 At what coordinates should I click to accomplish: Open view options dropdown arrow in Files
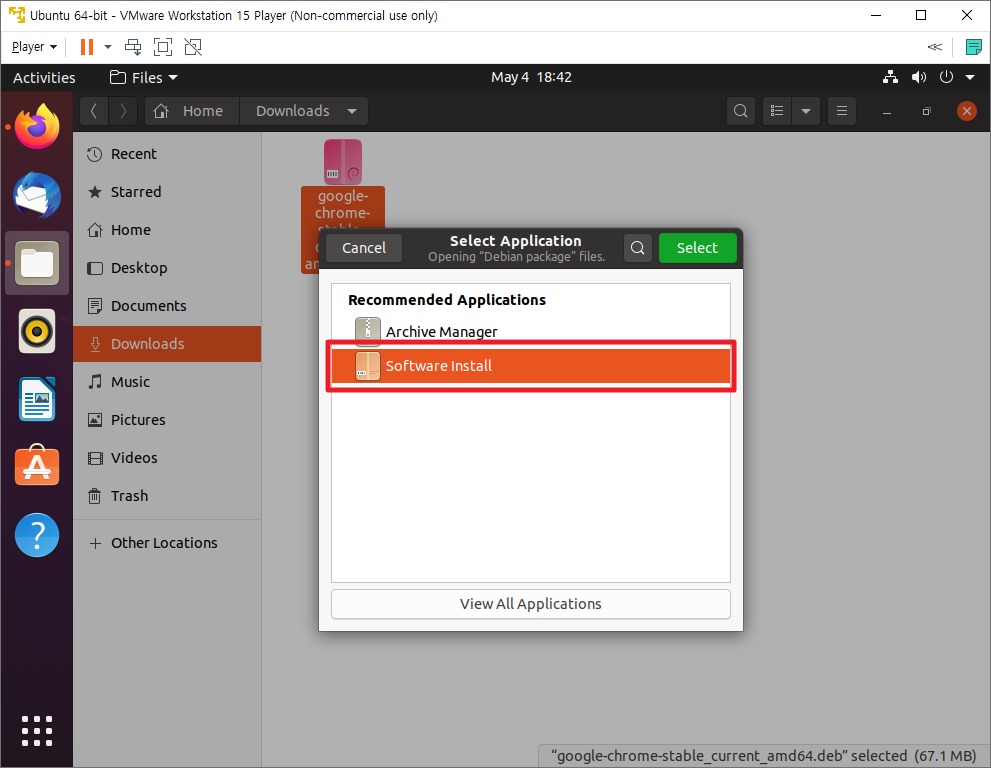point(806,111)
